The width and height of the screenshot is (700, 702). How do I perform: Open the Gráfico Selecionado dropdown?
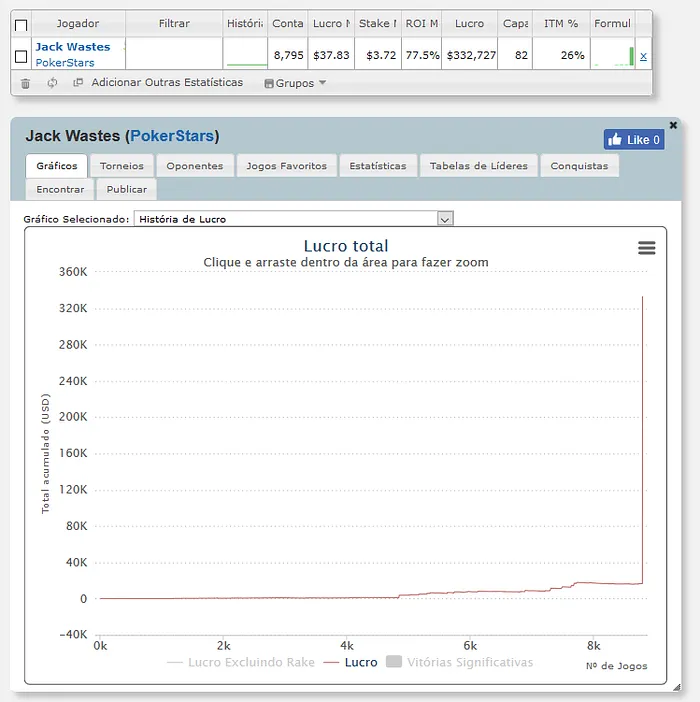[x=297, y=218]
